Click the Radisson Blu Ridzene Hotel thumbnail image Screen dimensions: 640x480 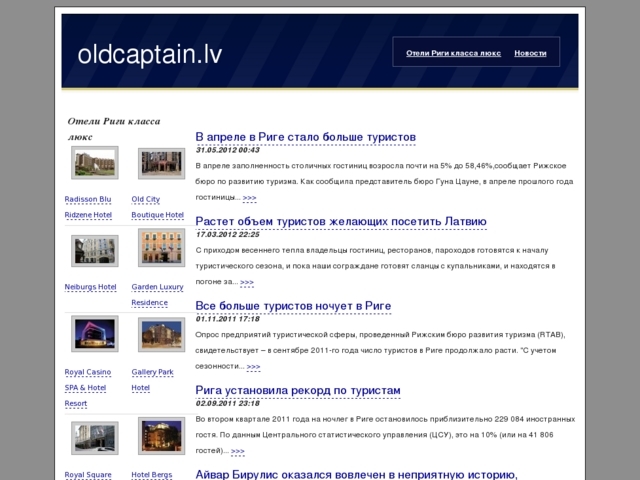click(95, 163)
